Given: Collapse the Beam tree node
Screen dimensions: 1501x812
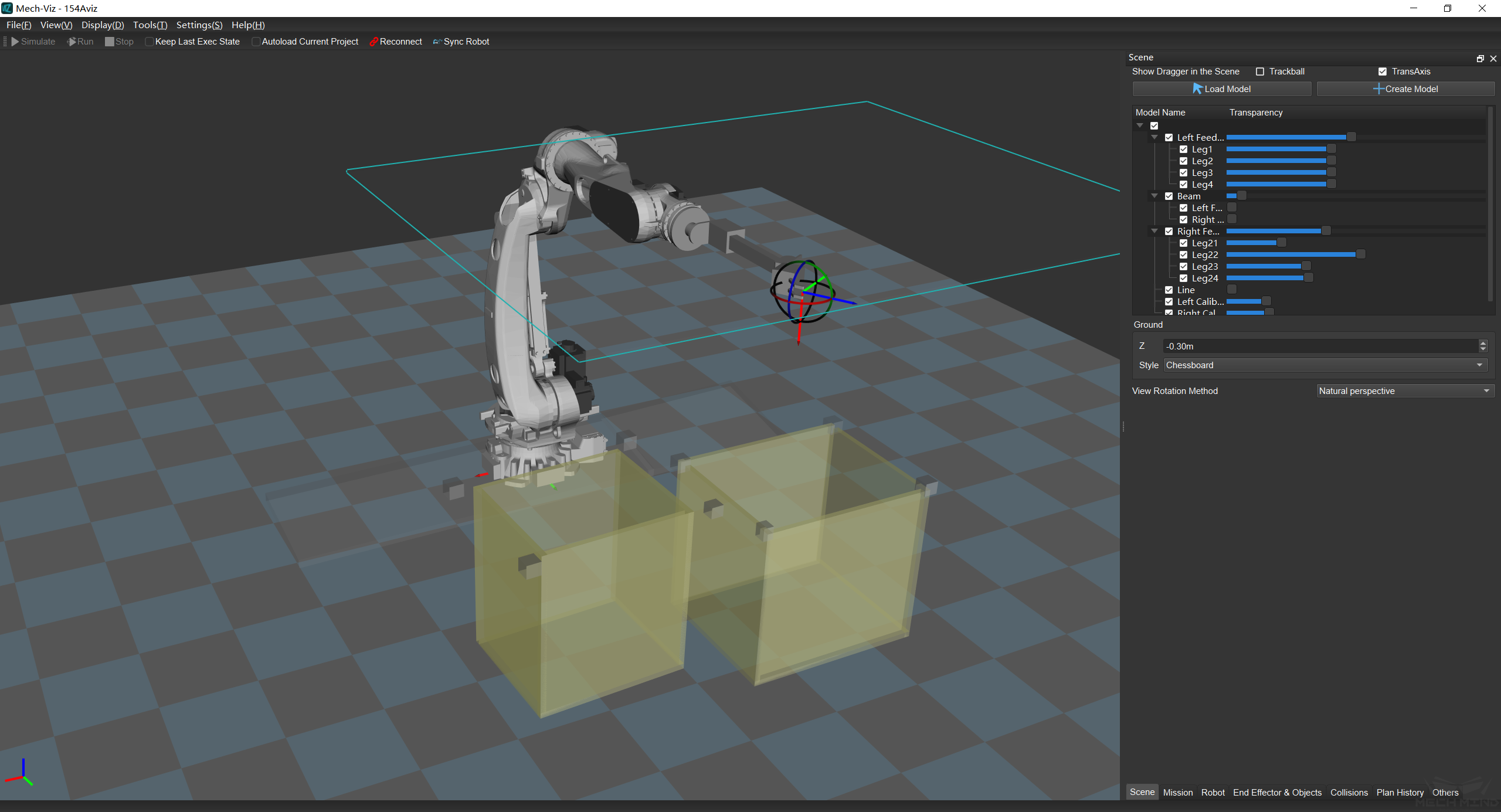Looking at the screenshot, I should [1154, 196].
